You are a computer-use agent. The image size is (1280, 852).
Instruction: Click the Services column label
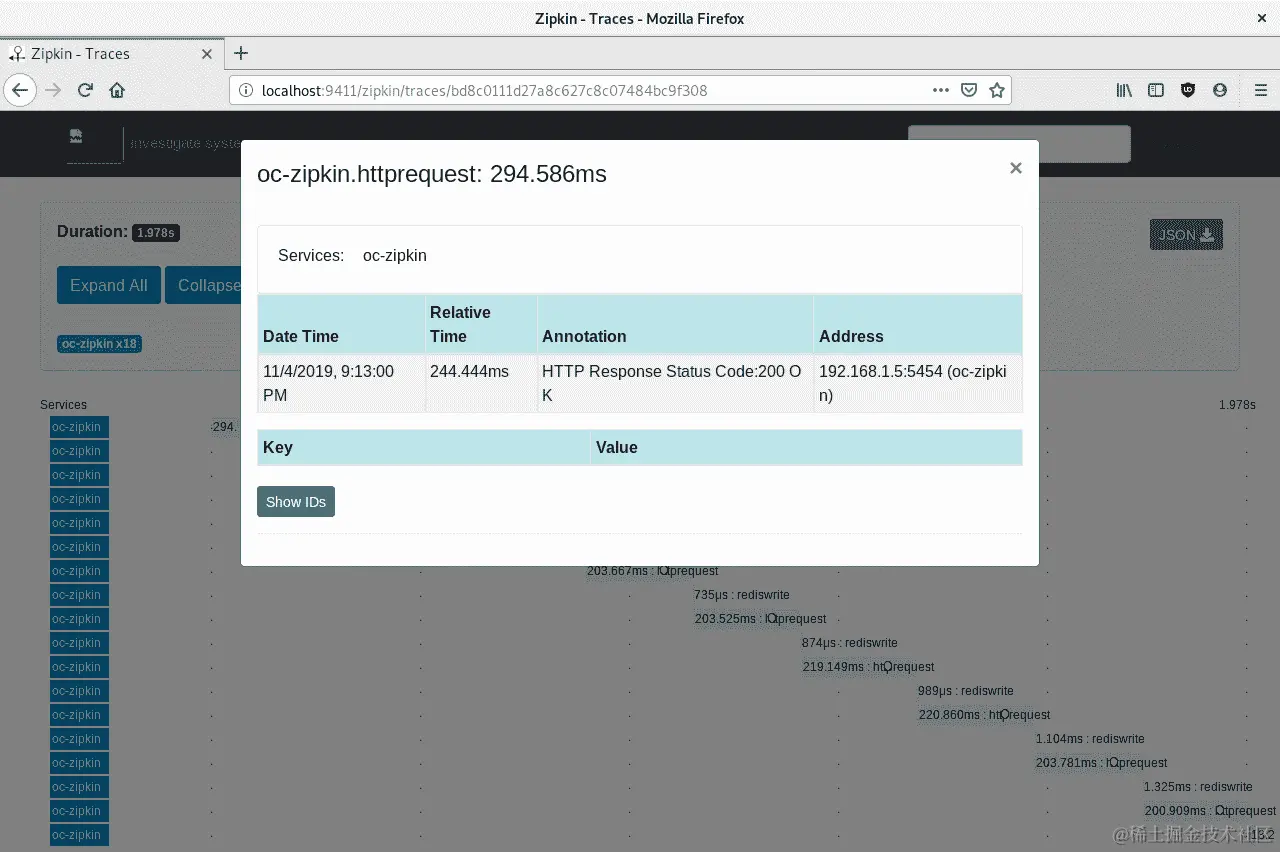tap(63, 405)
